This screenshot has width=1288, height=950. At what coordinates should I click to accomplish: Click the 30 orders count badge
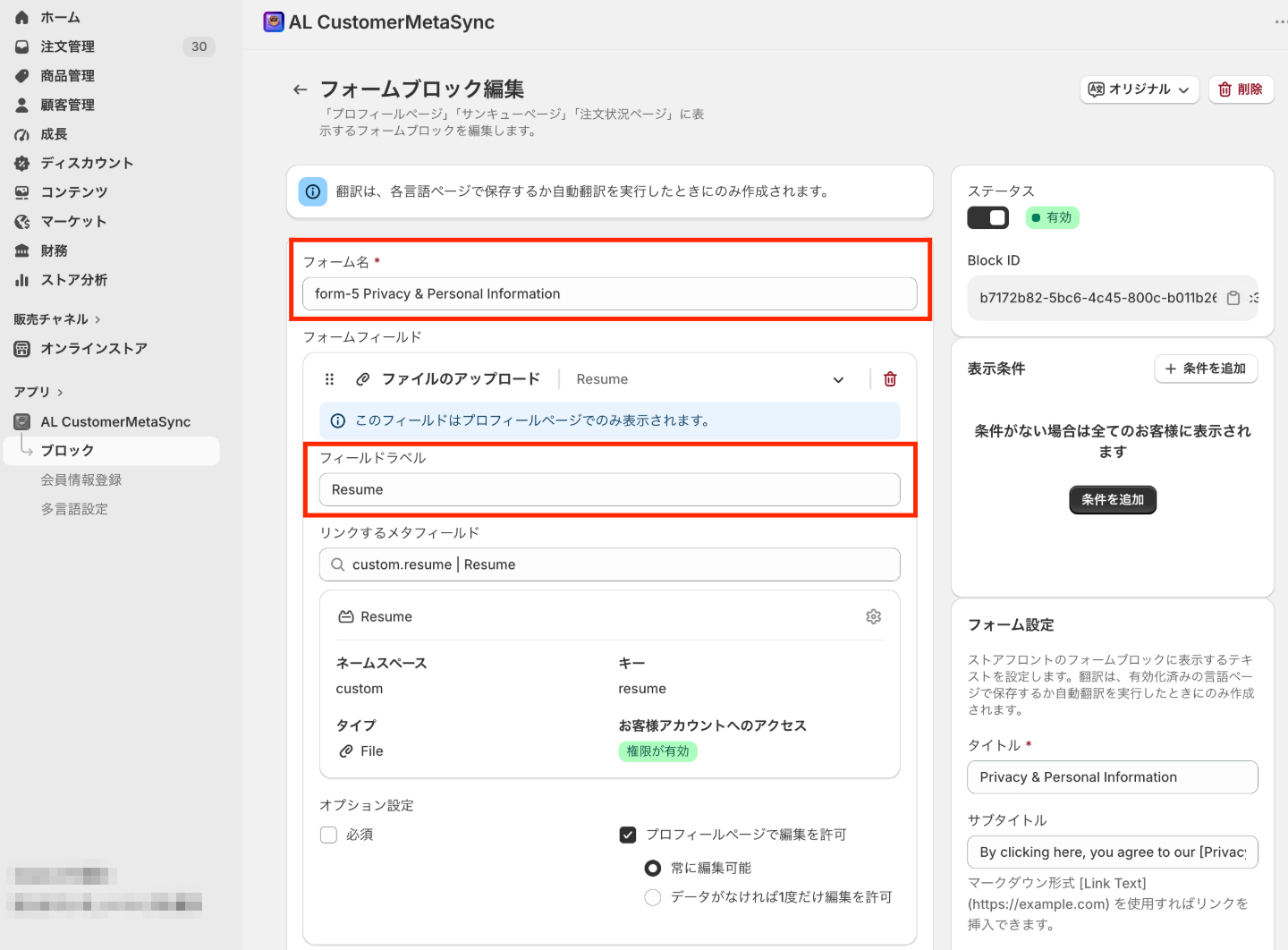click(199, 47)
